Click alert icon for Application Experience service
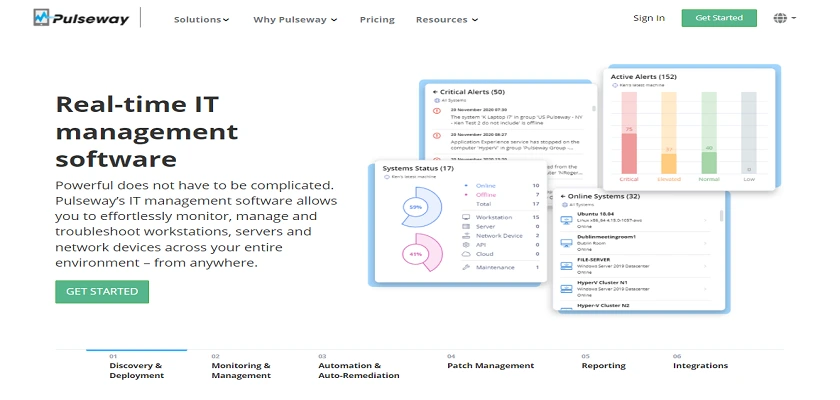 [x=437, y=135]
